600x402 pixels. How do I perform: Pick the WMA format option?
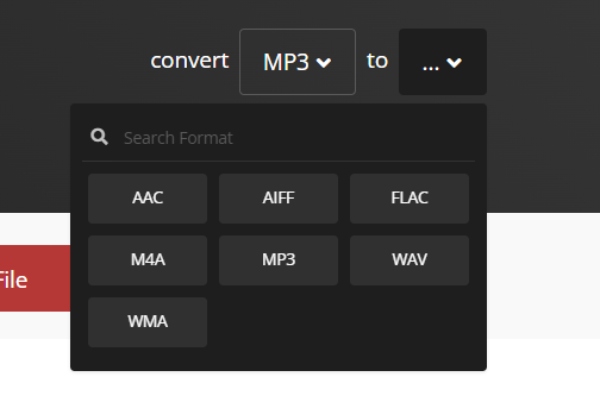(148, 322)
